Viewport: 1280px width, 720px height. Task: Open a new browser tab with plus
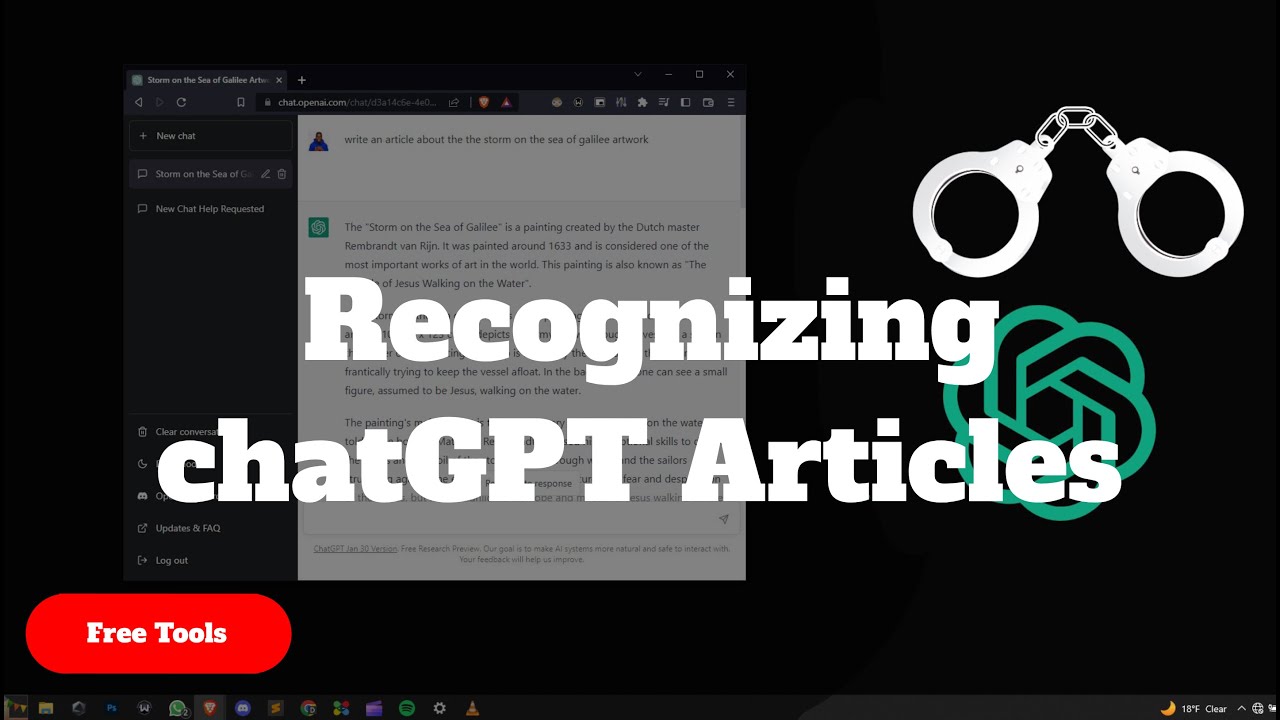pyautogui.click(x=302, y=80)
